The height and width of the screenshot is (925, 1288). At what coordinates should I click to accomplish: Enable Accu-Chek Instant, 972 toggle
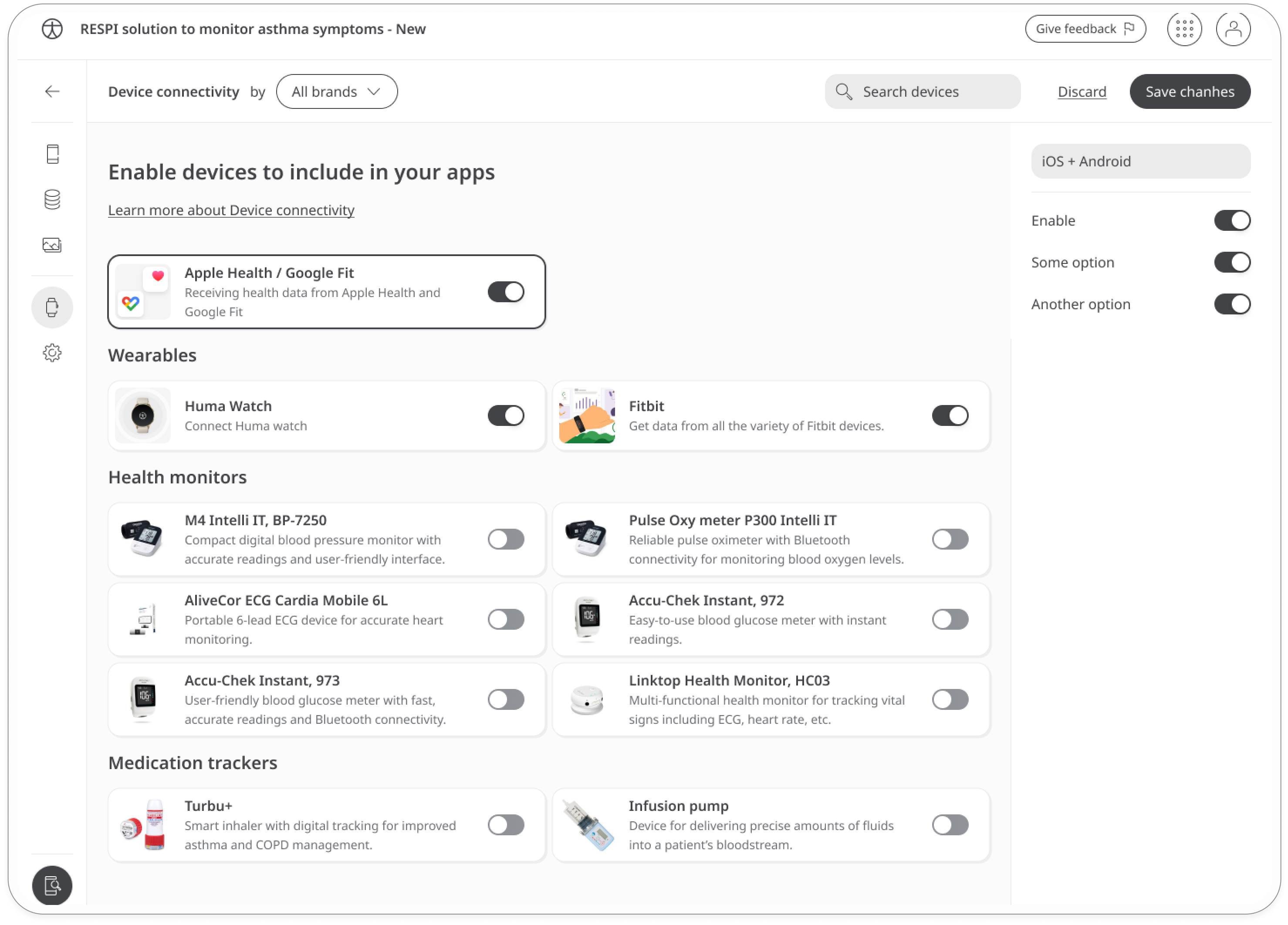950,619
